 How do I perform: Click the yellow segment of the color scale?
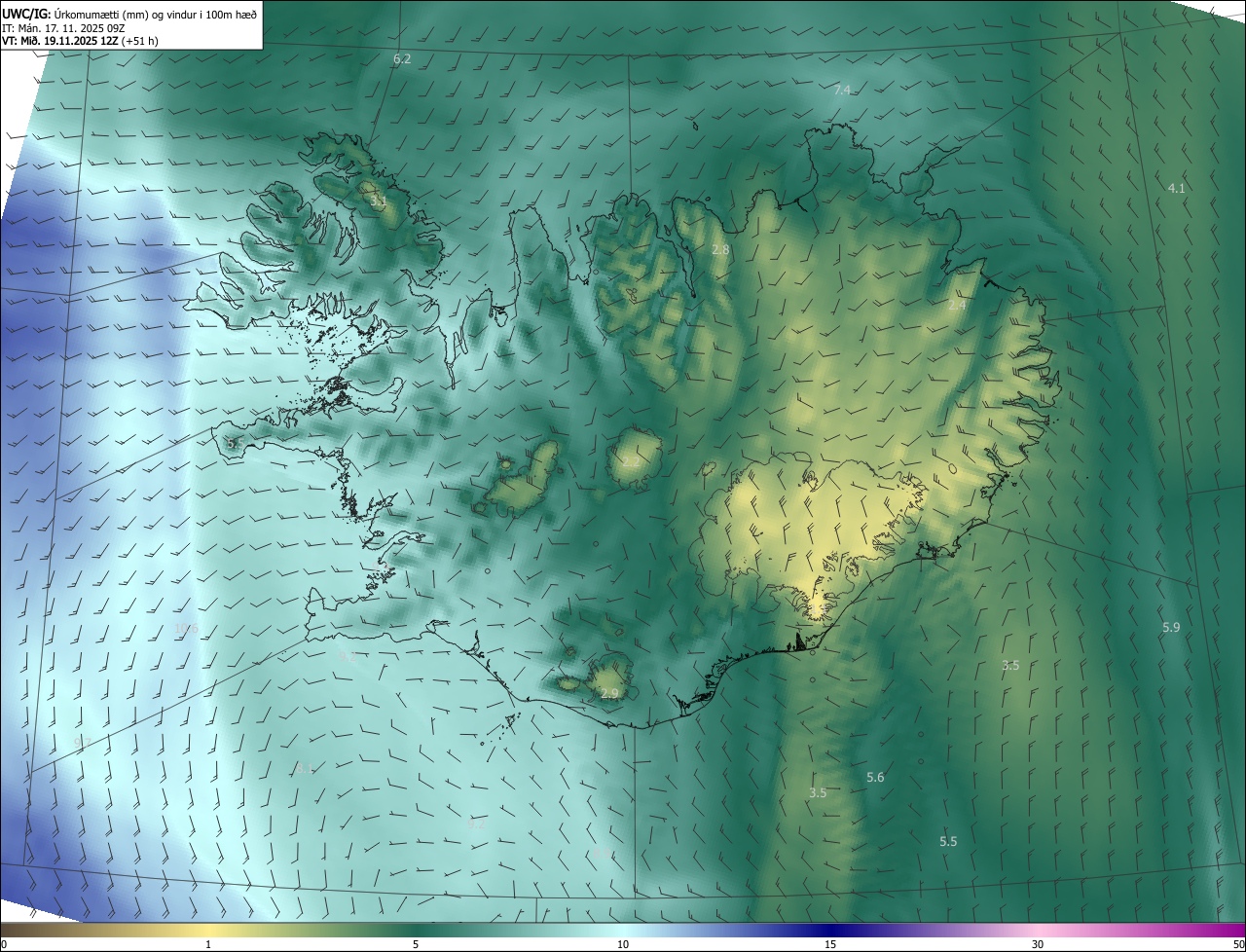point(208,931)
